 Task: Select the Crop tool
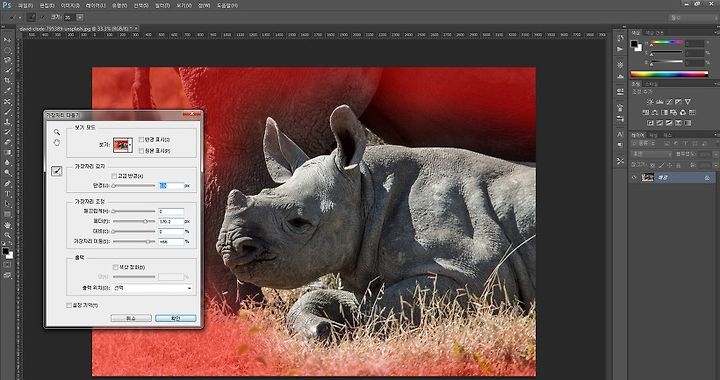pos(7,80)
